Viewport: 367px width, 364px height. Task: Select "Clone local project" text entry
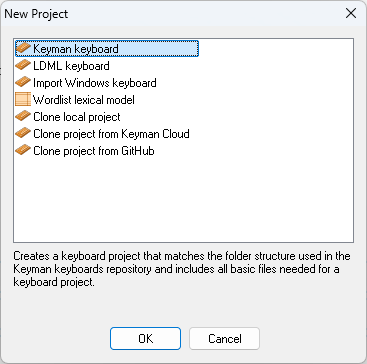pos(77,117)
